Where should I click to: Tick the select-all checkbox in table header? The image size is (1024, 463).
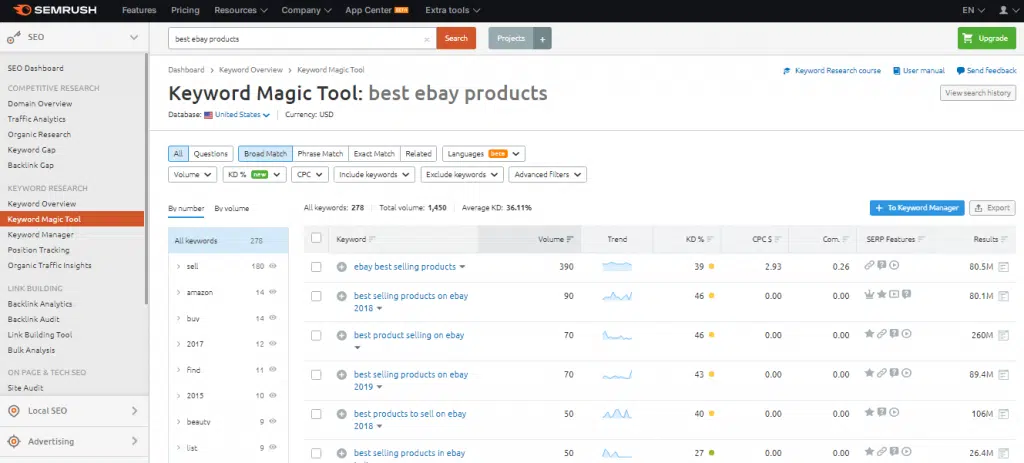[316, 239]
